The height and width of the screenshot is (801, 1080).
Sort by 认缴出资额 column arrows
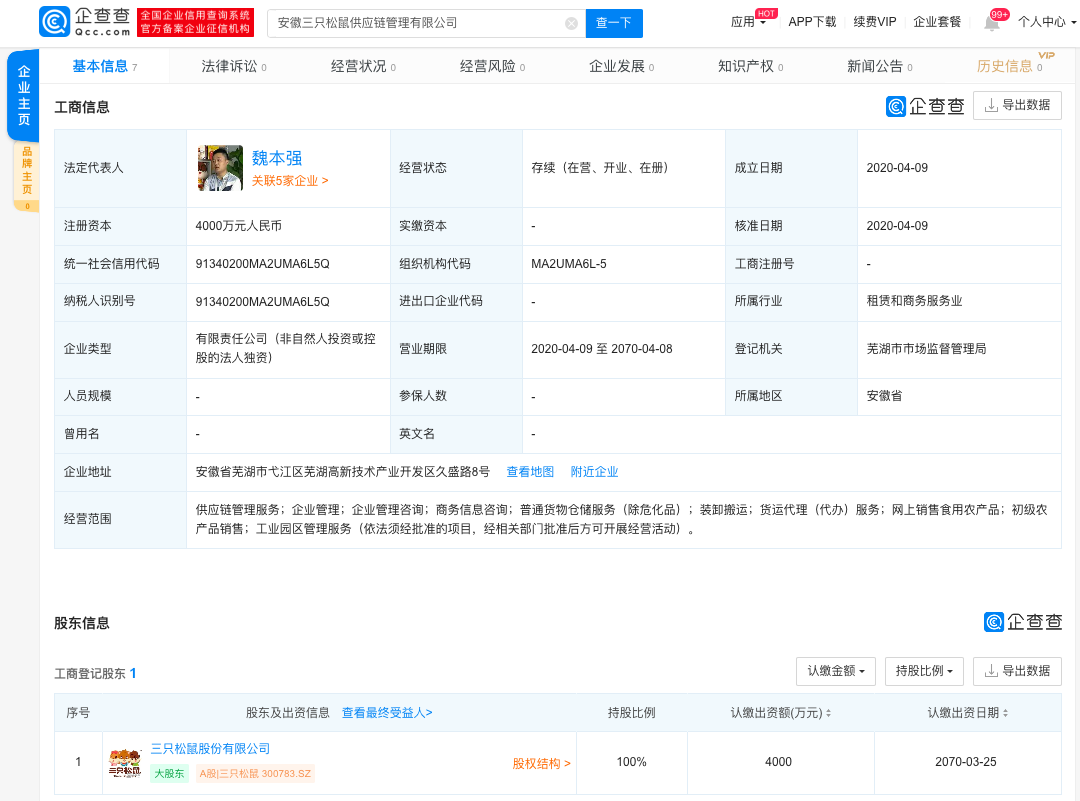[828, 713]
